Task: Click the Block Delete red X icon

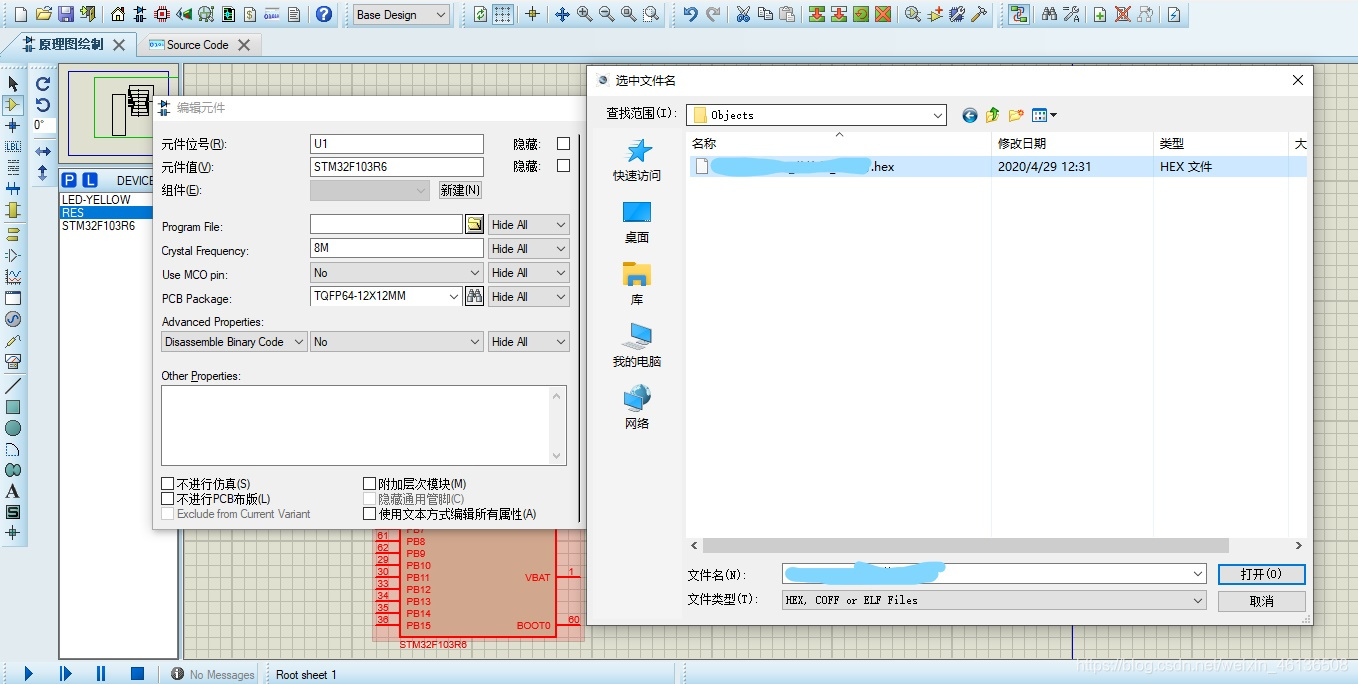Action: pyautogui.click(x=883, y=14)
